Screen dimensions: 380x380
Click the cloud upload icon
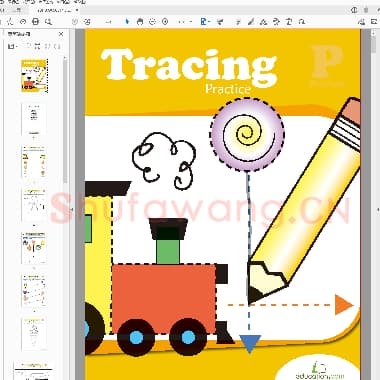23,22
